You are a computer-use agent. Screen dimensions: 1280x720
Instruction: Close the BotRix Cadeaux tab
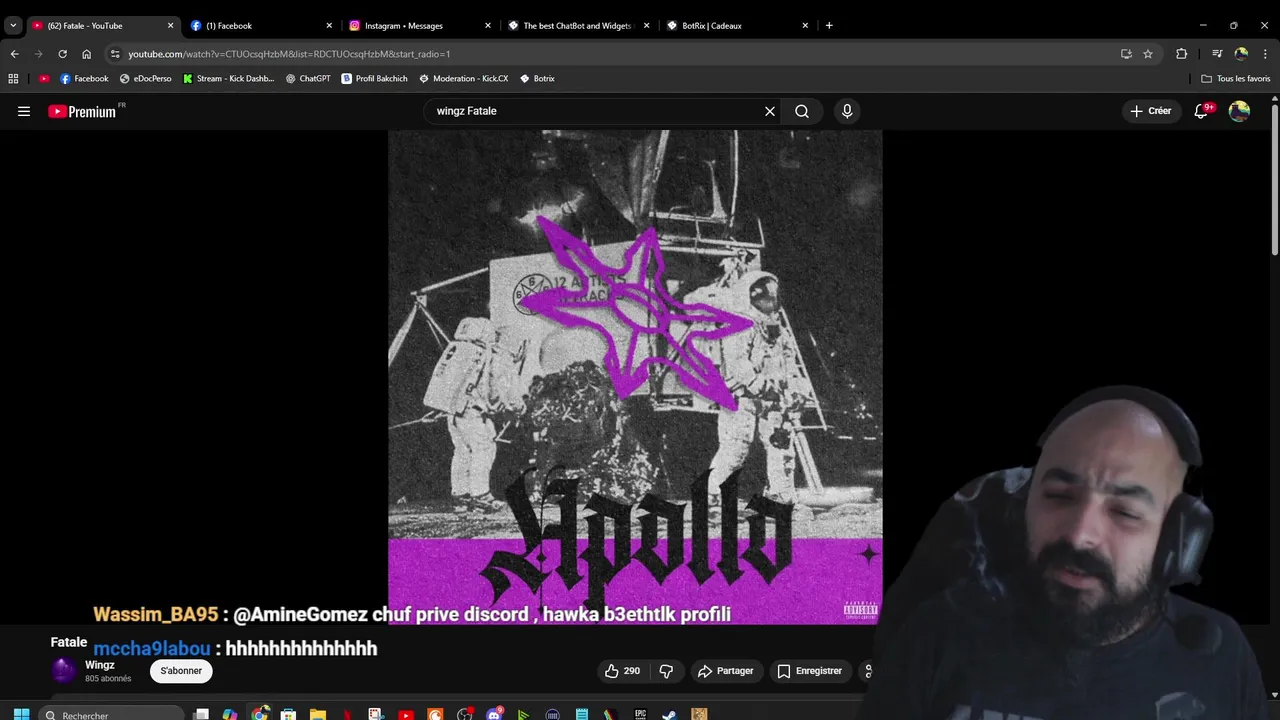pyautogui.click(x=805, y=25)
